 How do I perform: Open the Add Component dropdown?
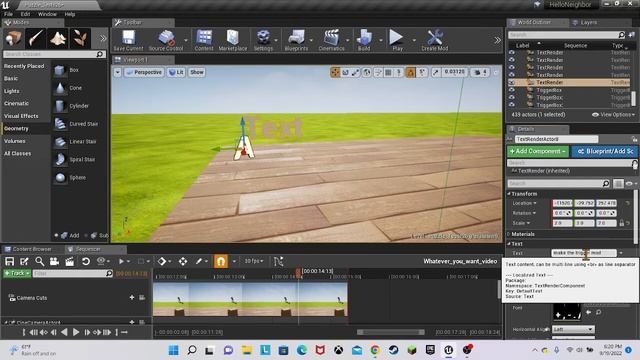point(538,151)
